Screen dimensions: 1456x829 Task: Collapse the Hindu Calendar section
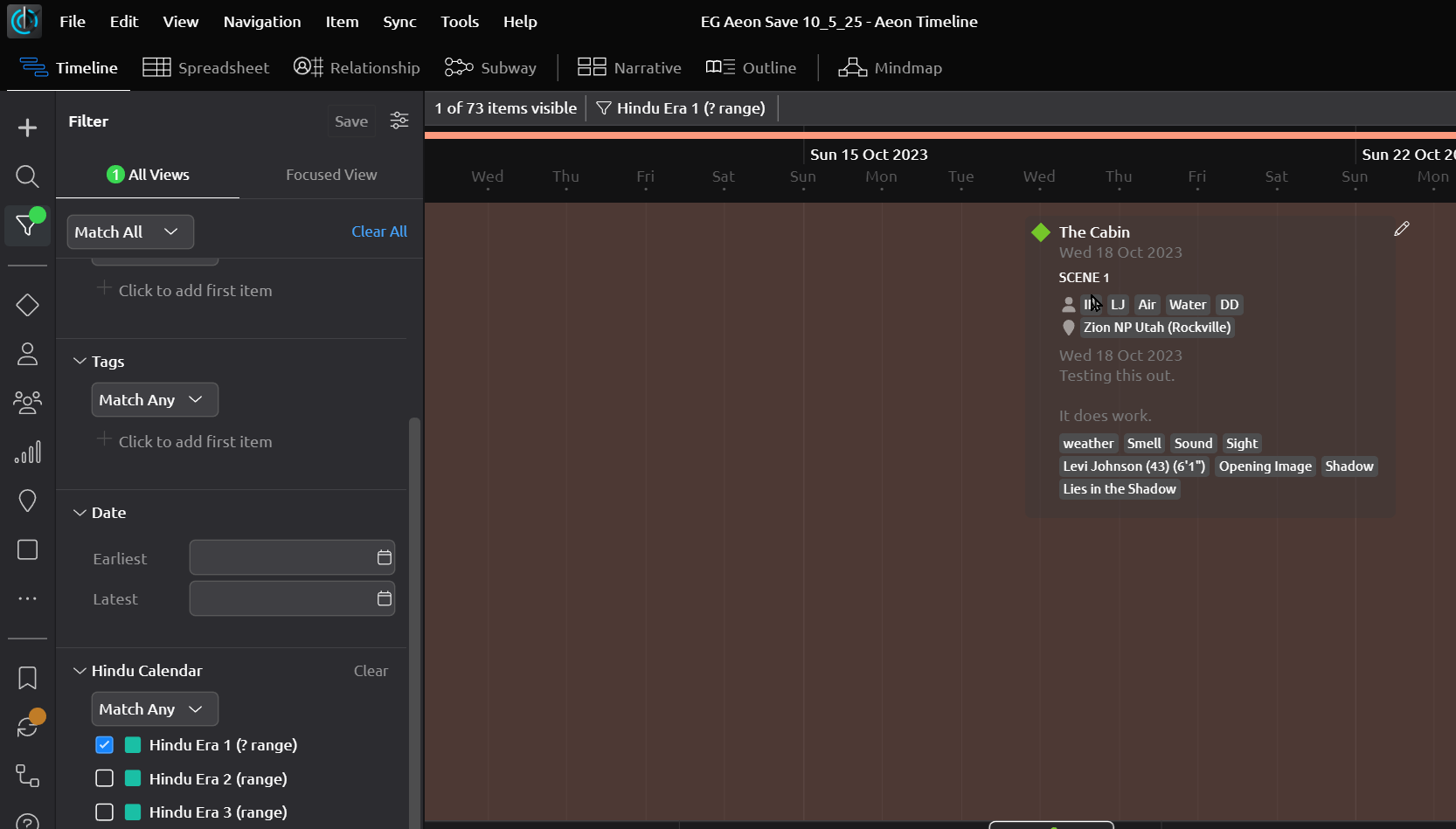(x=80, y=671)
